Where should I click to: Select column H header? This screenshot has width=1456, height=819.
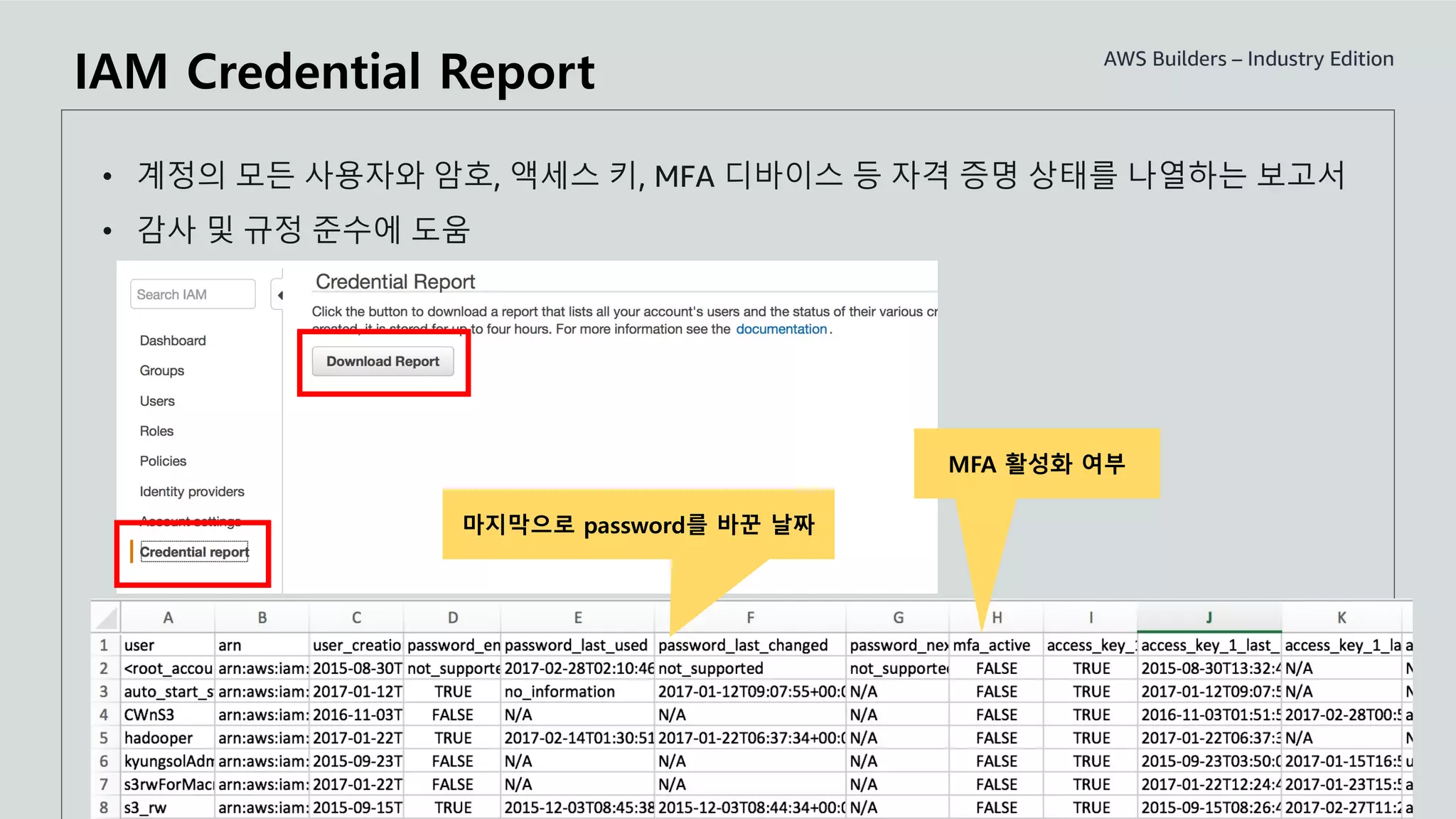click(x=997, y=618)
